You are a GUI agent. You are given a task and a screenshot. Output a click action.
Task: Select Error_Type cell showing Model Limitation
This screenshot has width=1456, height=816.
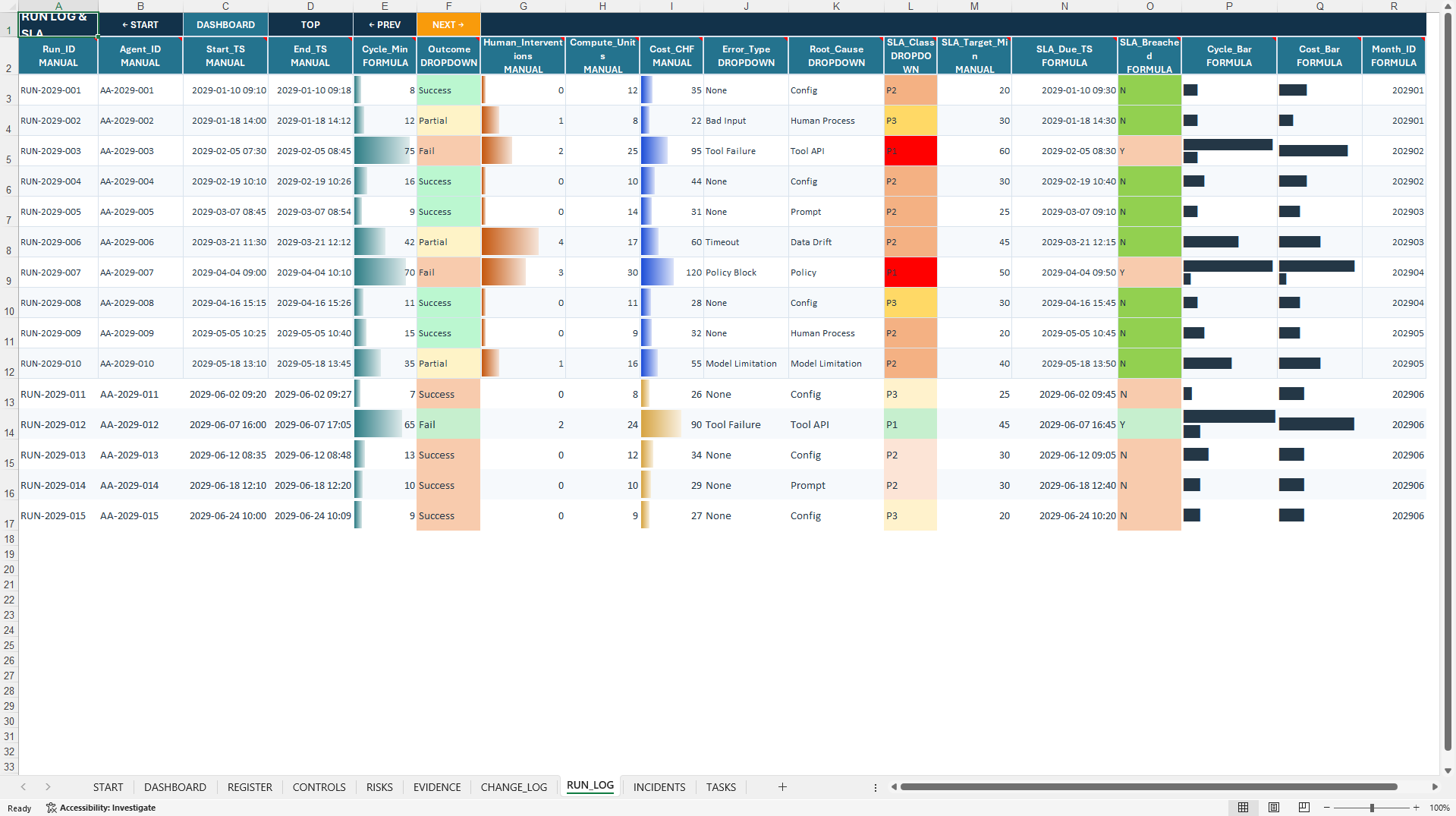(746, 364)
